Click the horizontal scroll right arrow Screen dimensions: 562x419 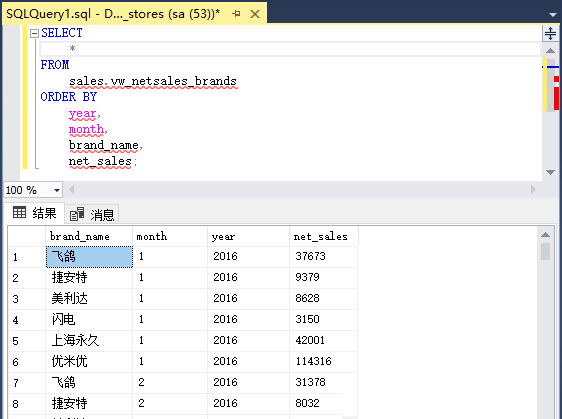click(x=533, y=190)
